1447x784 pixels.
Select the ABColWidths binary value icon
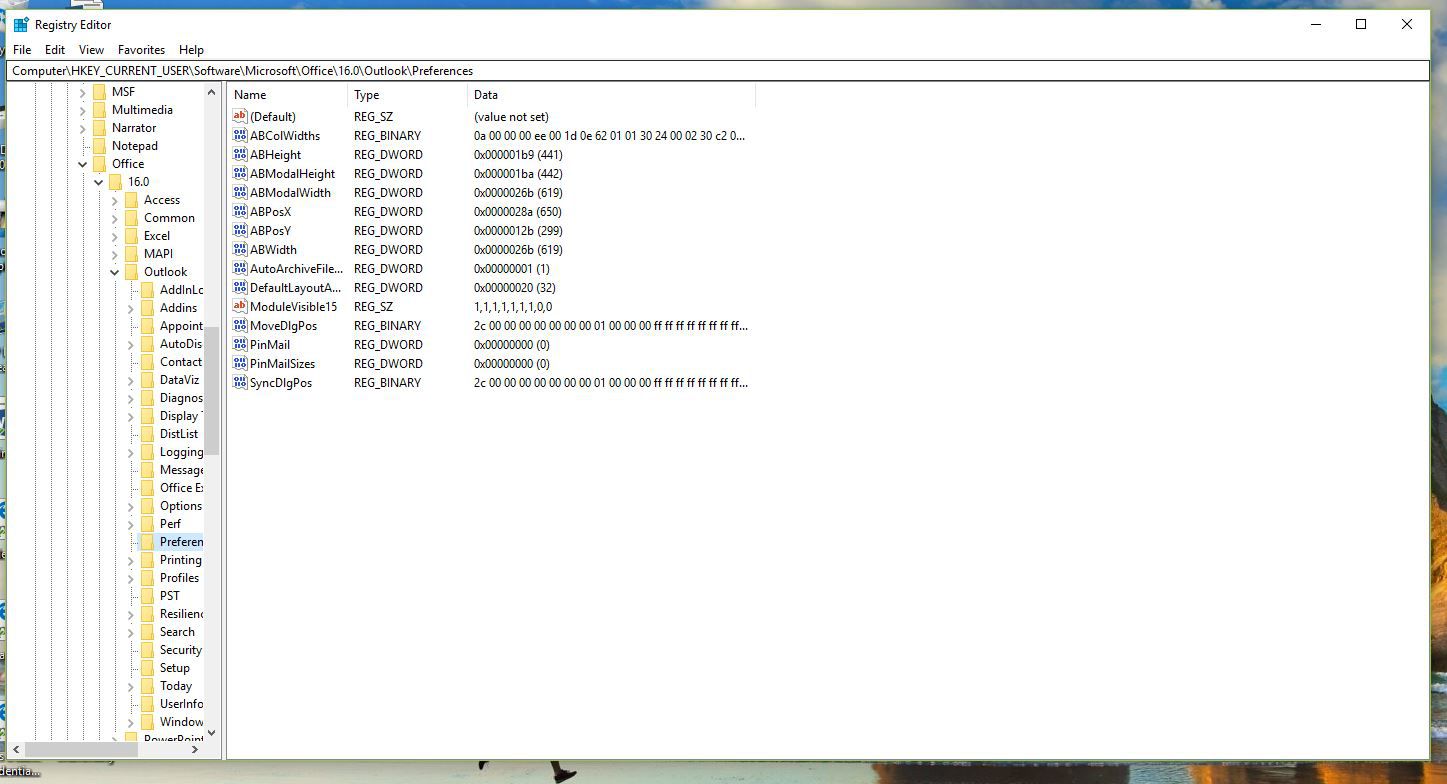point(239,136)
